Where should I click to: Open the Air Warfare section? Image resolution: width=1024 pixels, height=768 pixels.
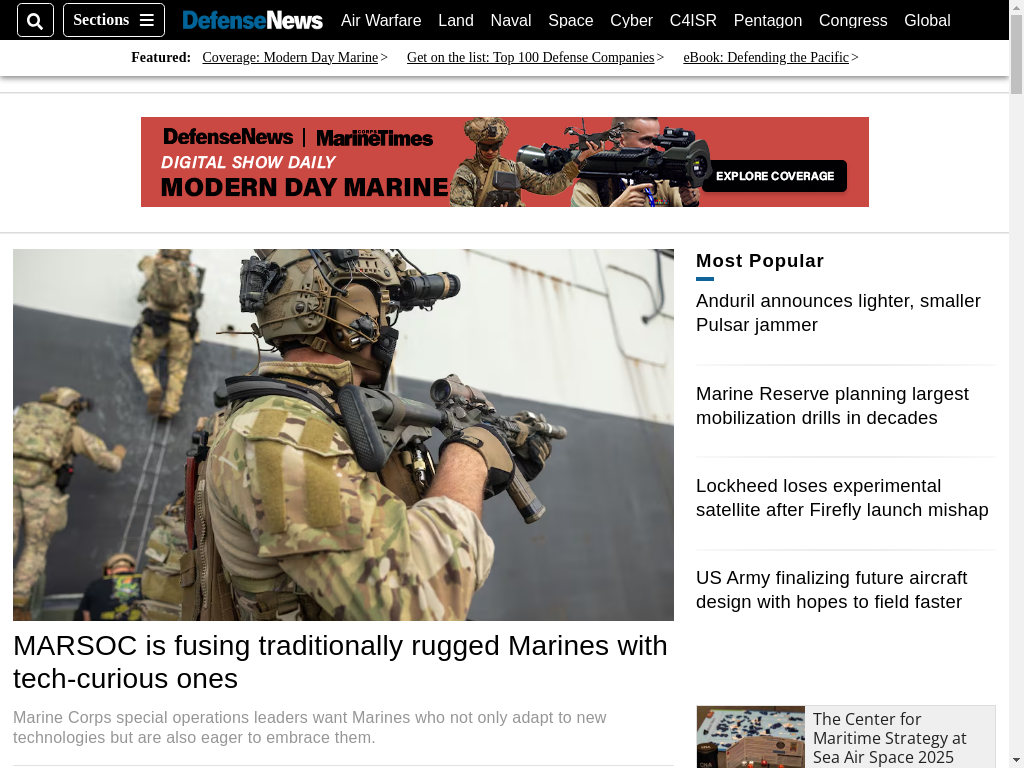[381, 20]
